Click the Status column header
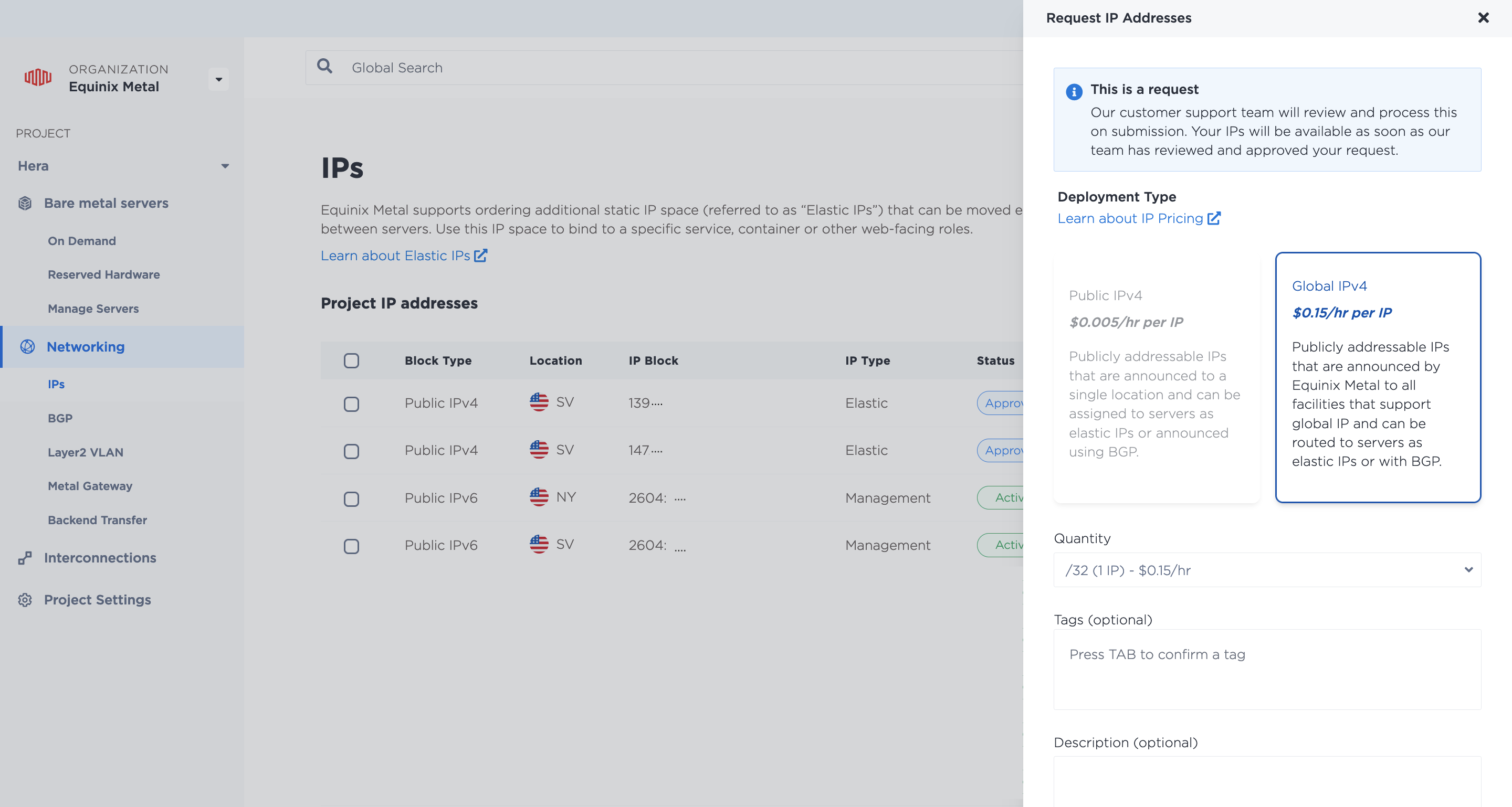This screenshot has height=807, width=1512. (x=995, y=360)
